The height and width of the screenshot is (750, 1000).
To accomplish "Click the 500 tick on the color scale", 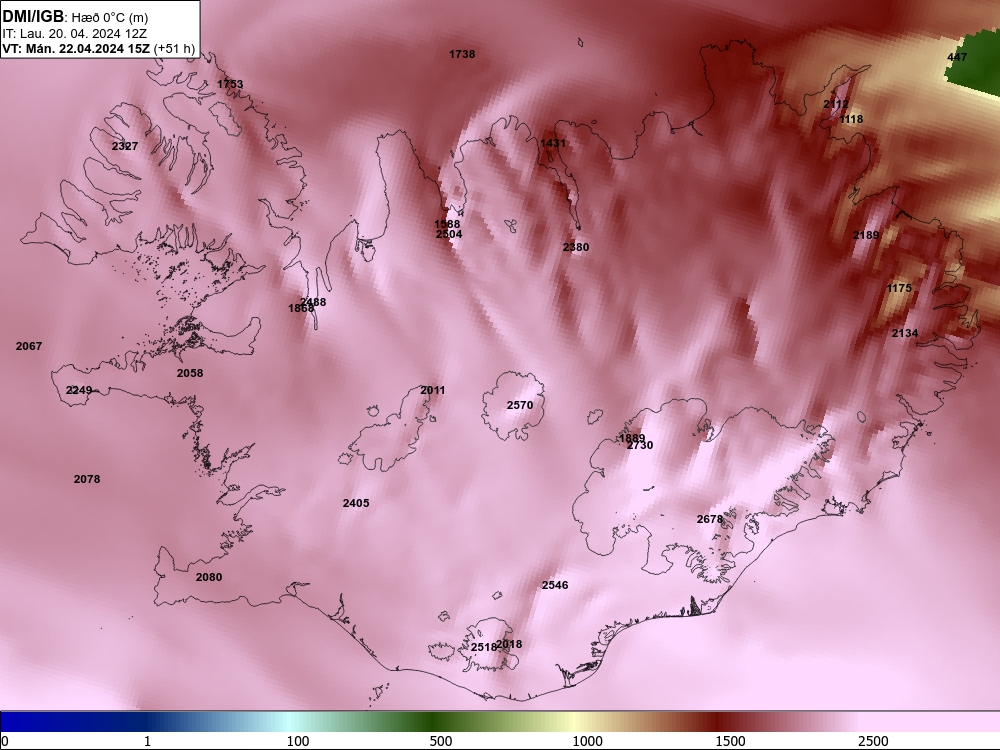I will 441,741.
